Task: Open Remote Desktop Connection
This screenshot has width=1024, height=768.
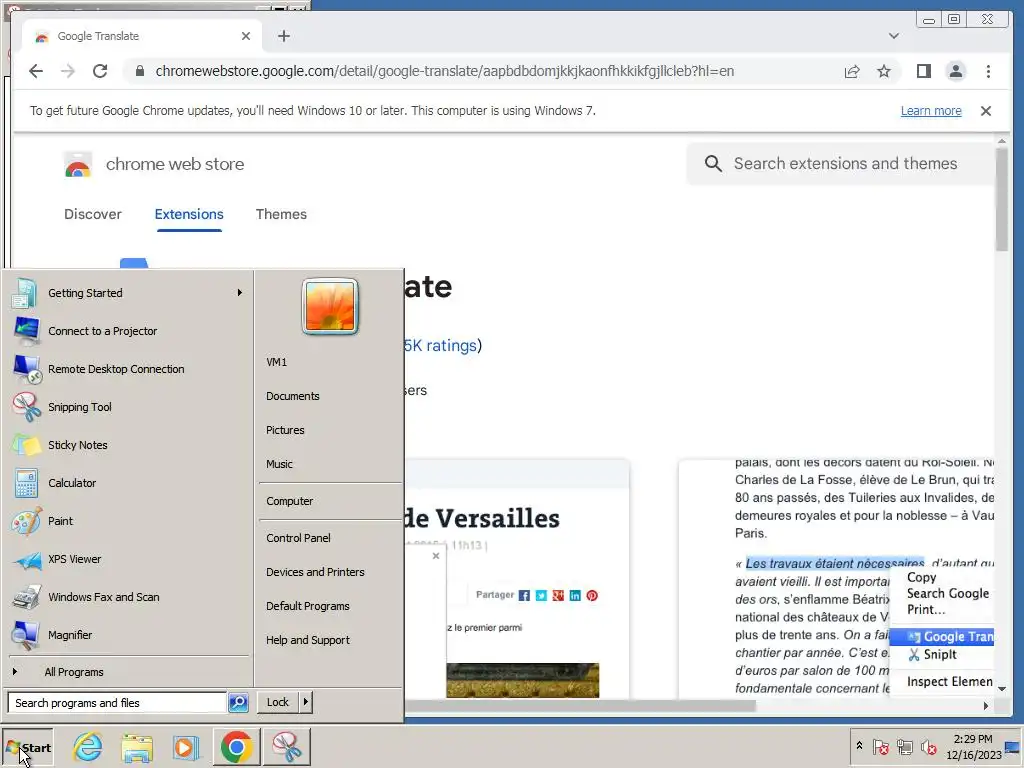Action: (127, 369)
